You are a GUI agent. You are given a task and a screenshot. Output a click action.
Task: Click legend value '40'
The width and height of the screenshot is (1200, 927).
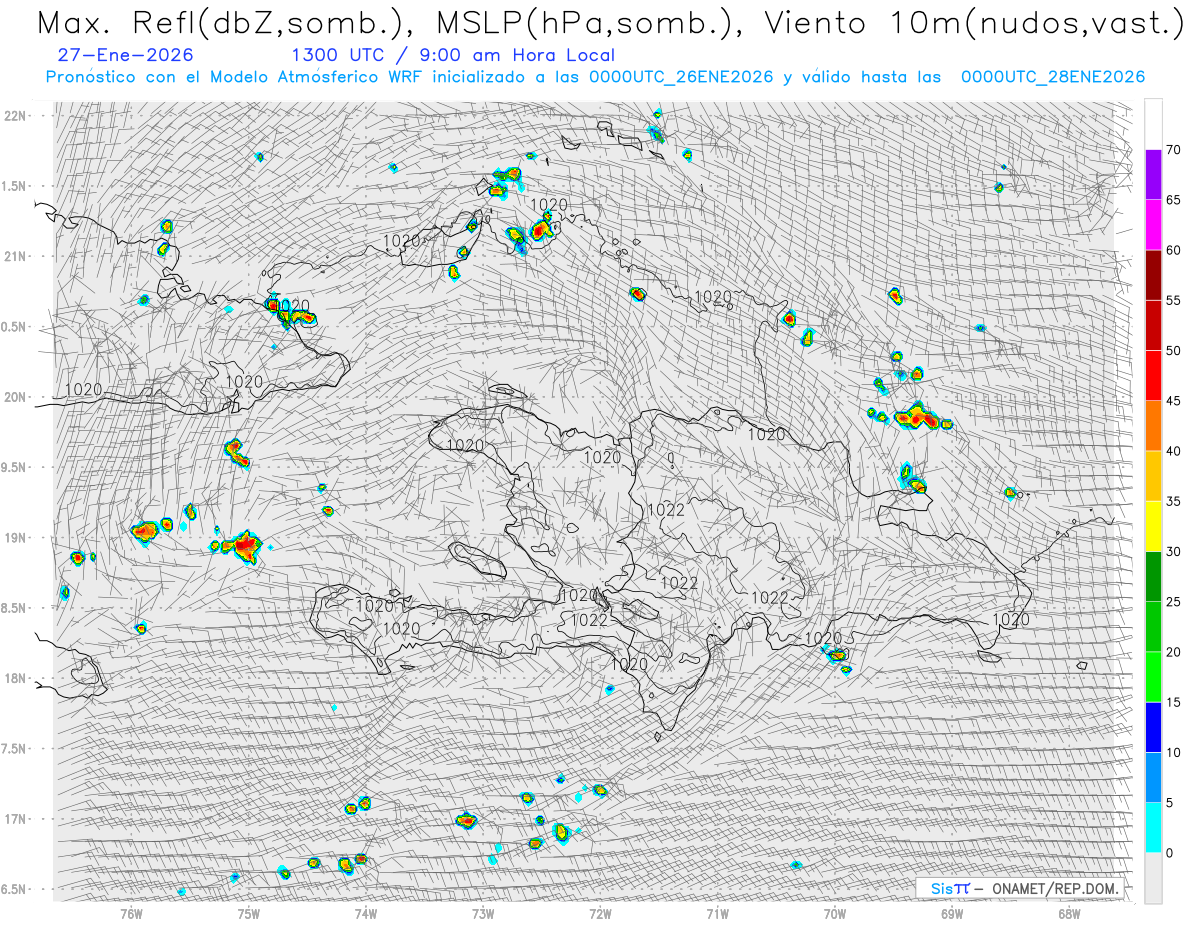[1173, 451]
